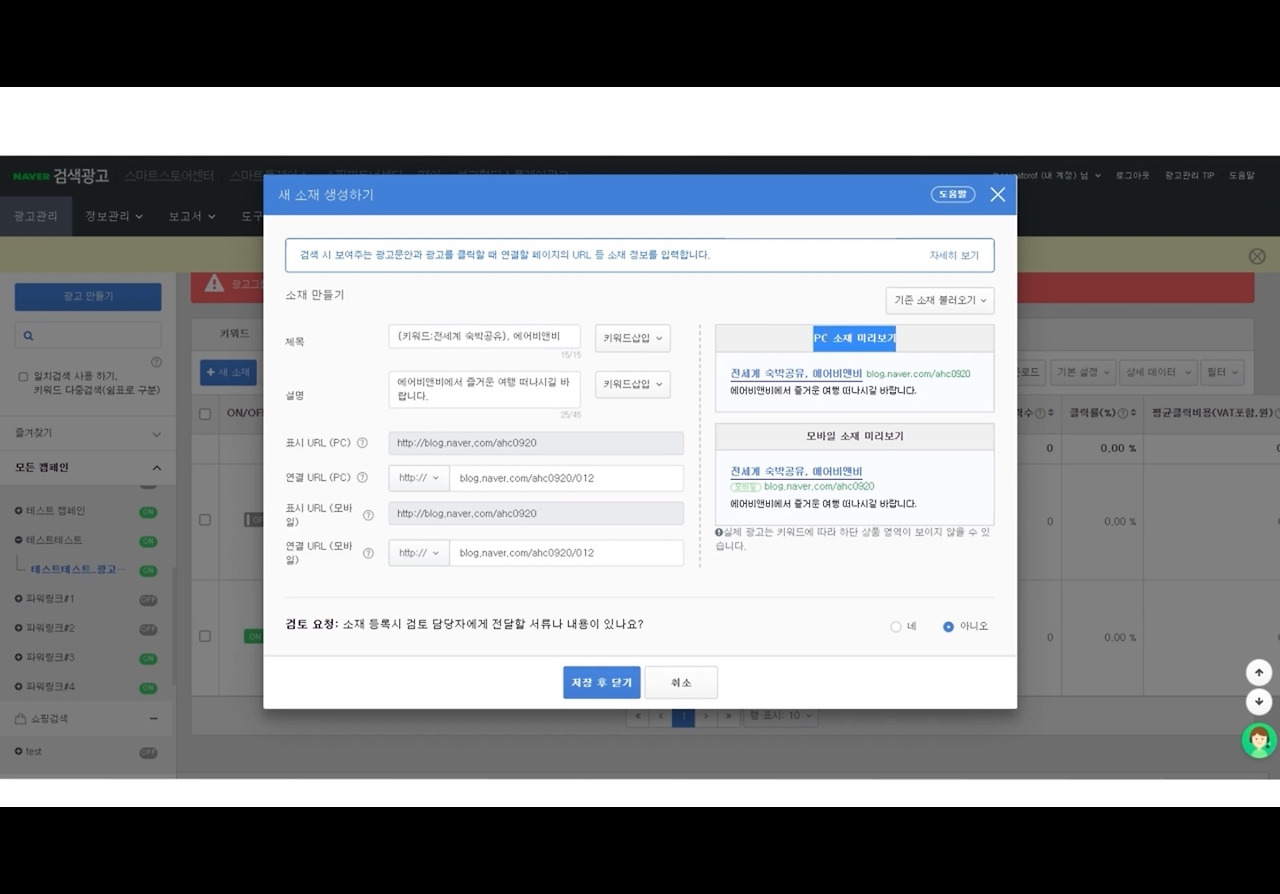Toggle the ON switch for 파워링크#3

pos(148,659)
